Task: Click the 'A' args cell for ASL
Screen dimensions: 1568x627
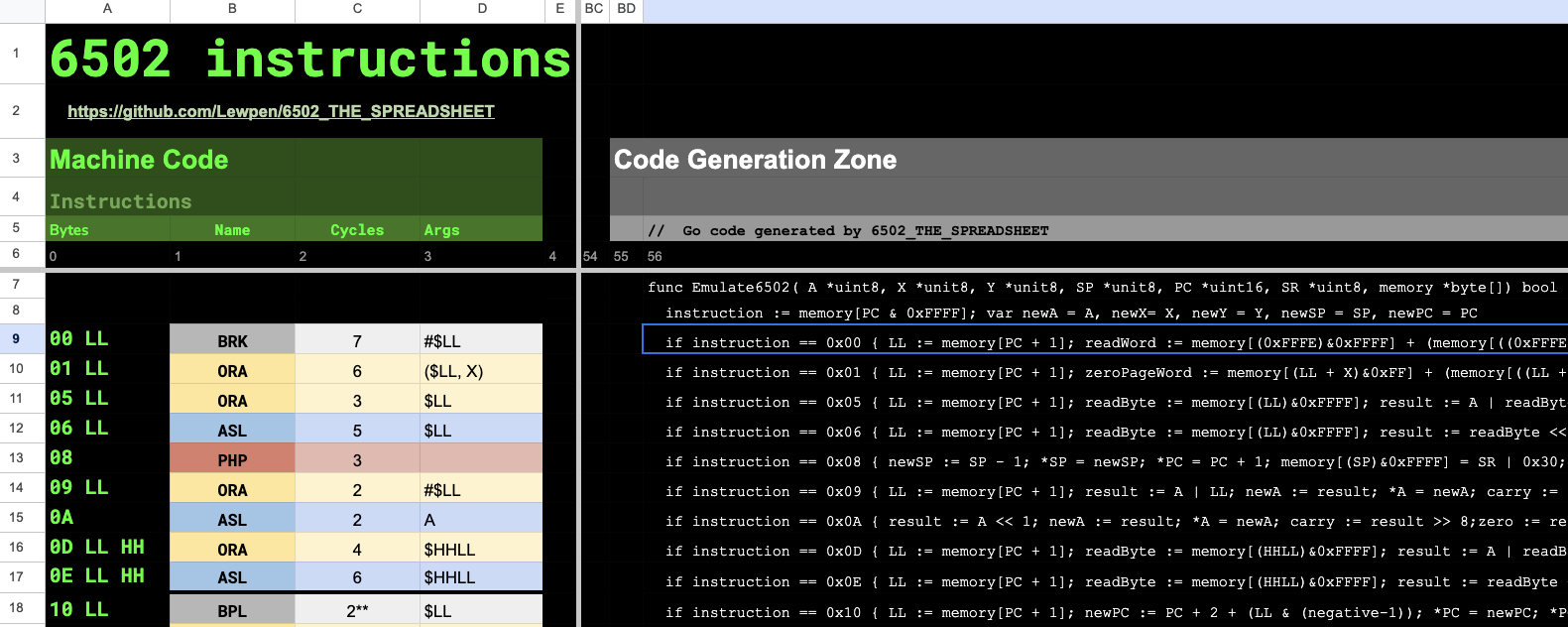Action: pos(482,519)
